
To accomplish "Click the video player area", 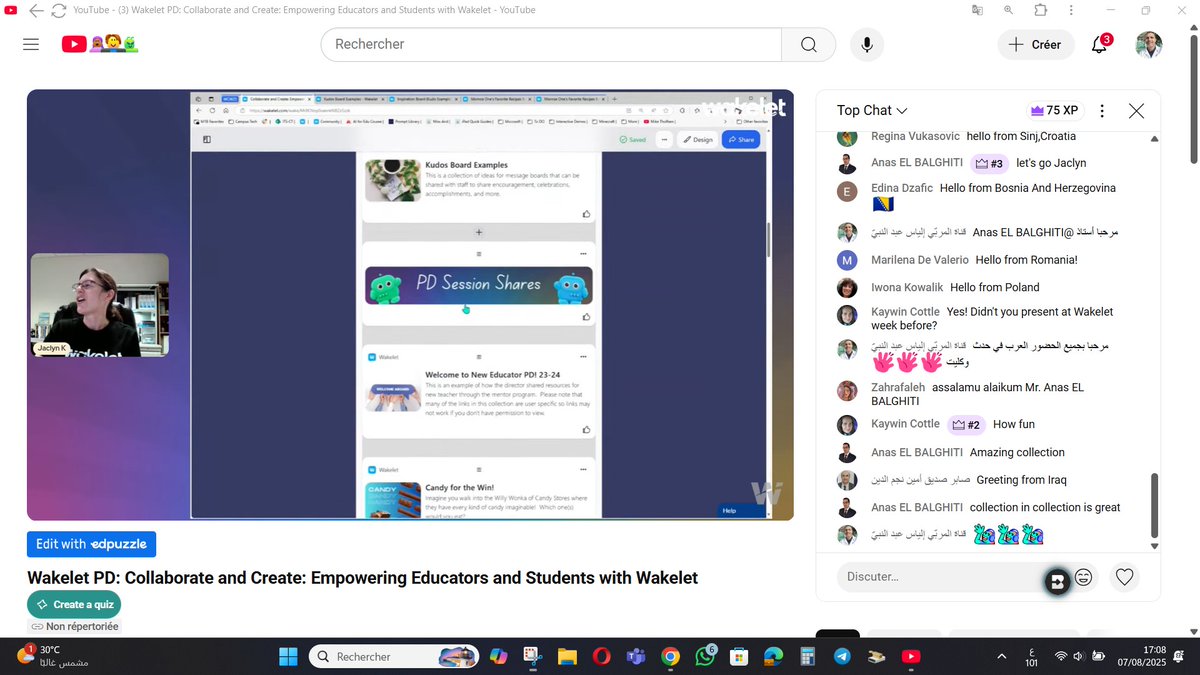I will [410, 305].
